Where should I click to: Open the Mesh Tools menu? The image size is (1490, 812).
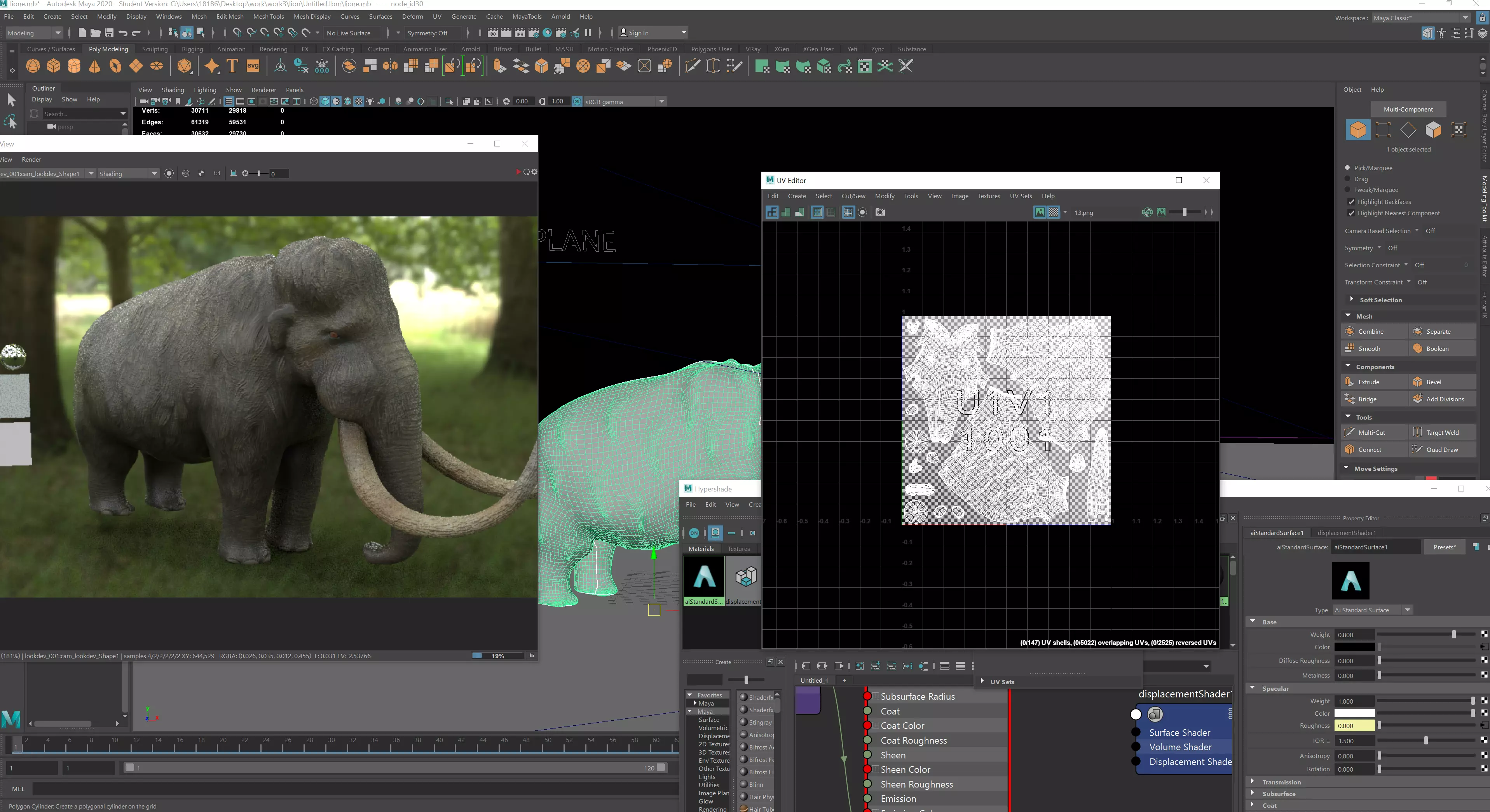pyautogui.click(x=269, y=16)
